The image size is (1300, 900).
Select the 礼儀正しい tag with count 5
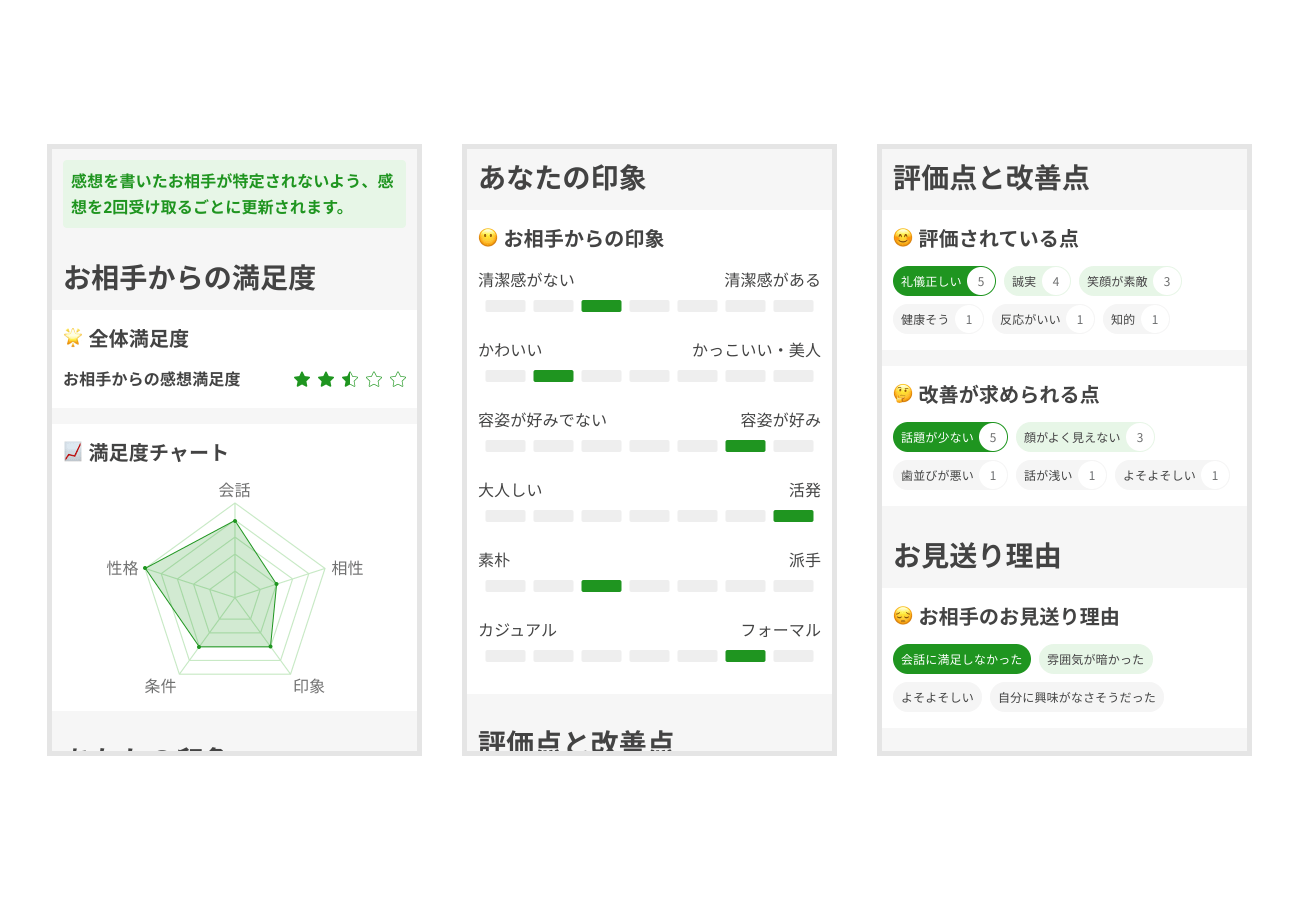coord(943,281)
